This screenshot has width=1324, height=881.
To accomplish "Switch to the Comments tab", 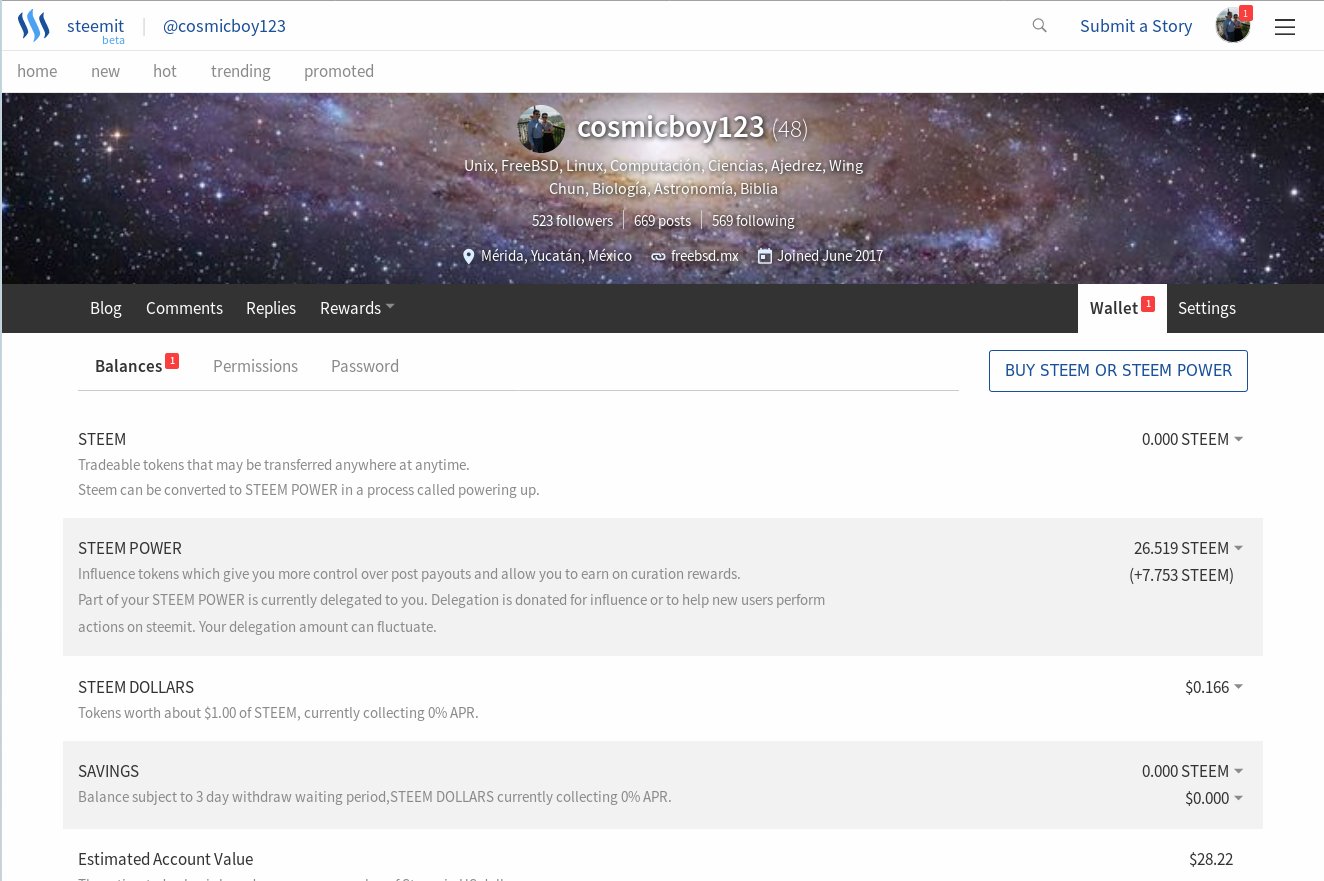I will point(184,308).
